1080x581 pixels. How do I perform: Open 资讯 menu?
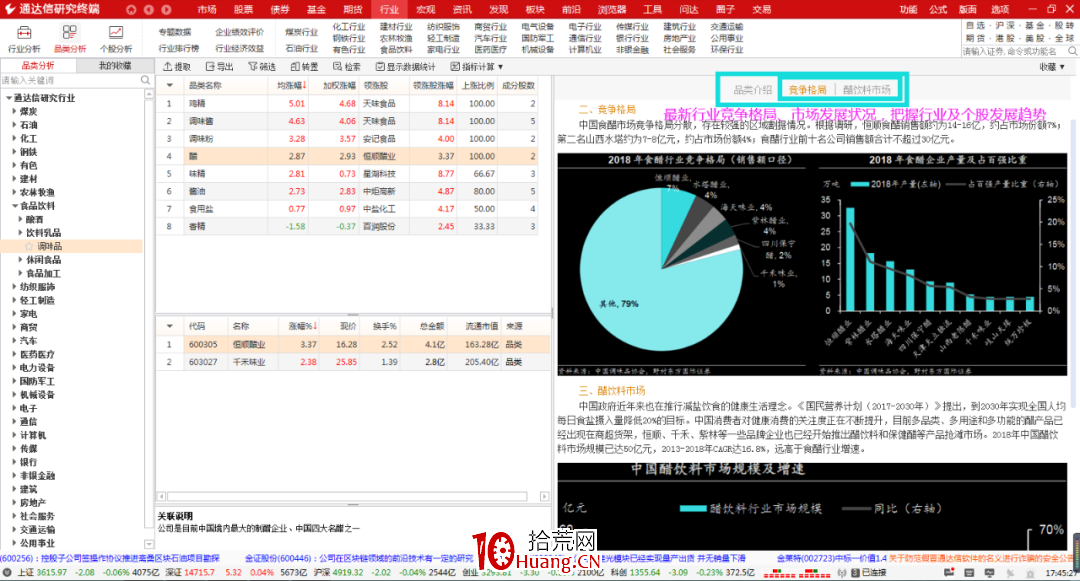point(462,10)
